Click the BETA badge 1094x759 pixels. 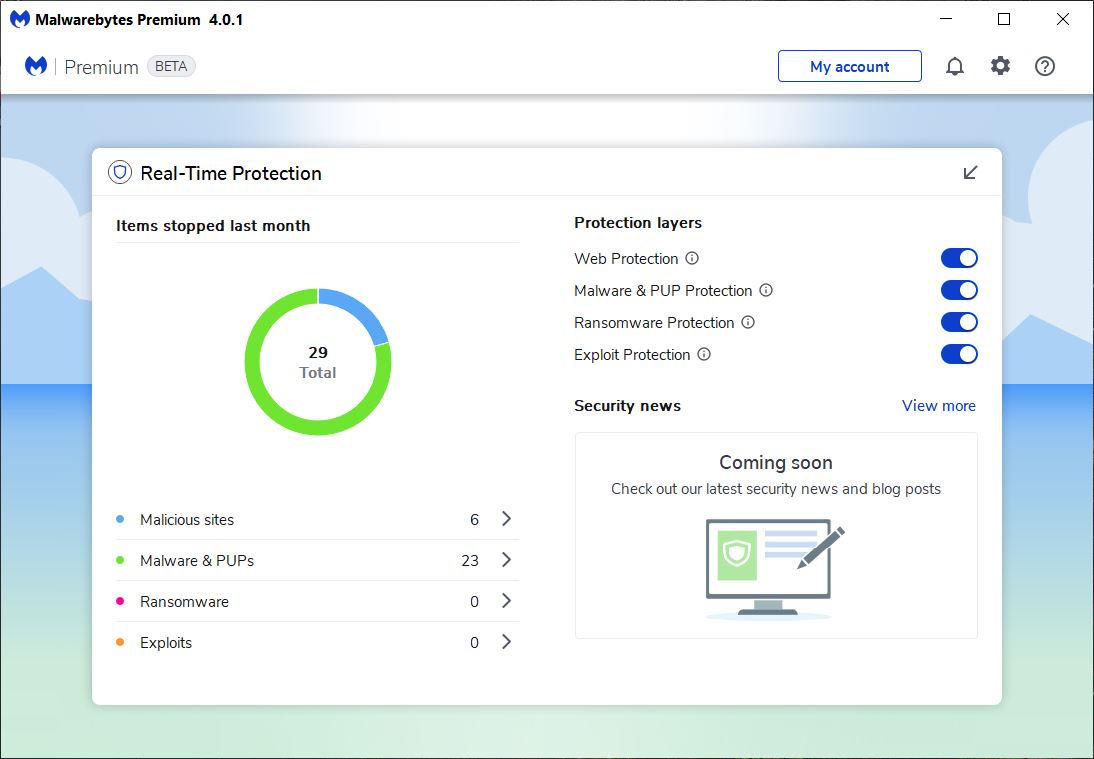tap(171, 66)
